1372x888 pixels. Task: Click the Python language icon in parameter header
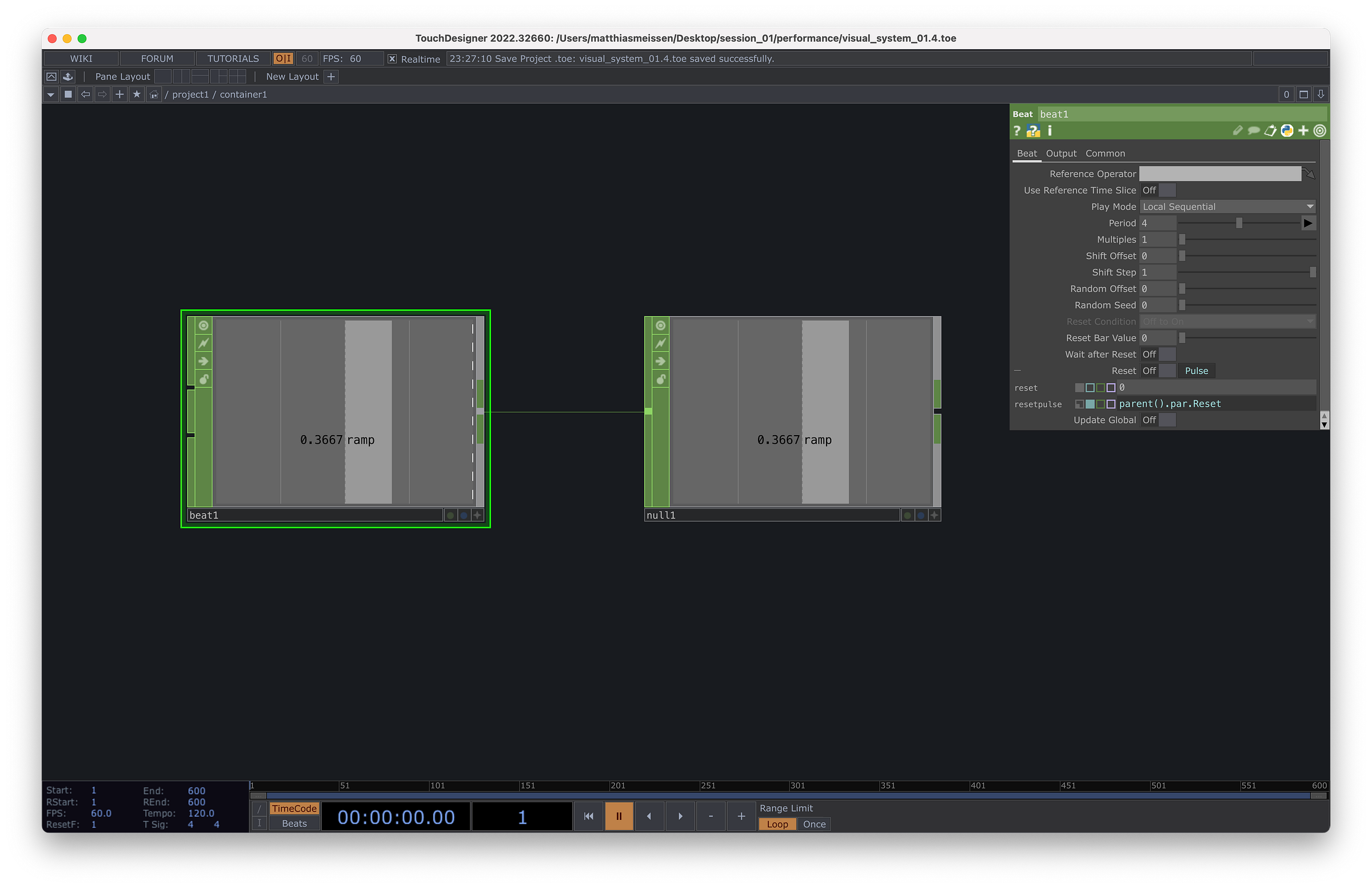click(x=1287, y=131)
